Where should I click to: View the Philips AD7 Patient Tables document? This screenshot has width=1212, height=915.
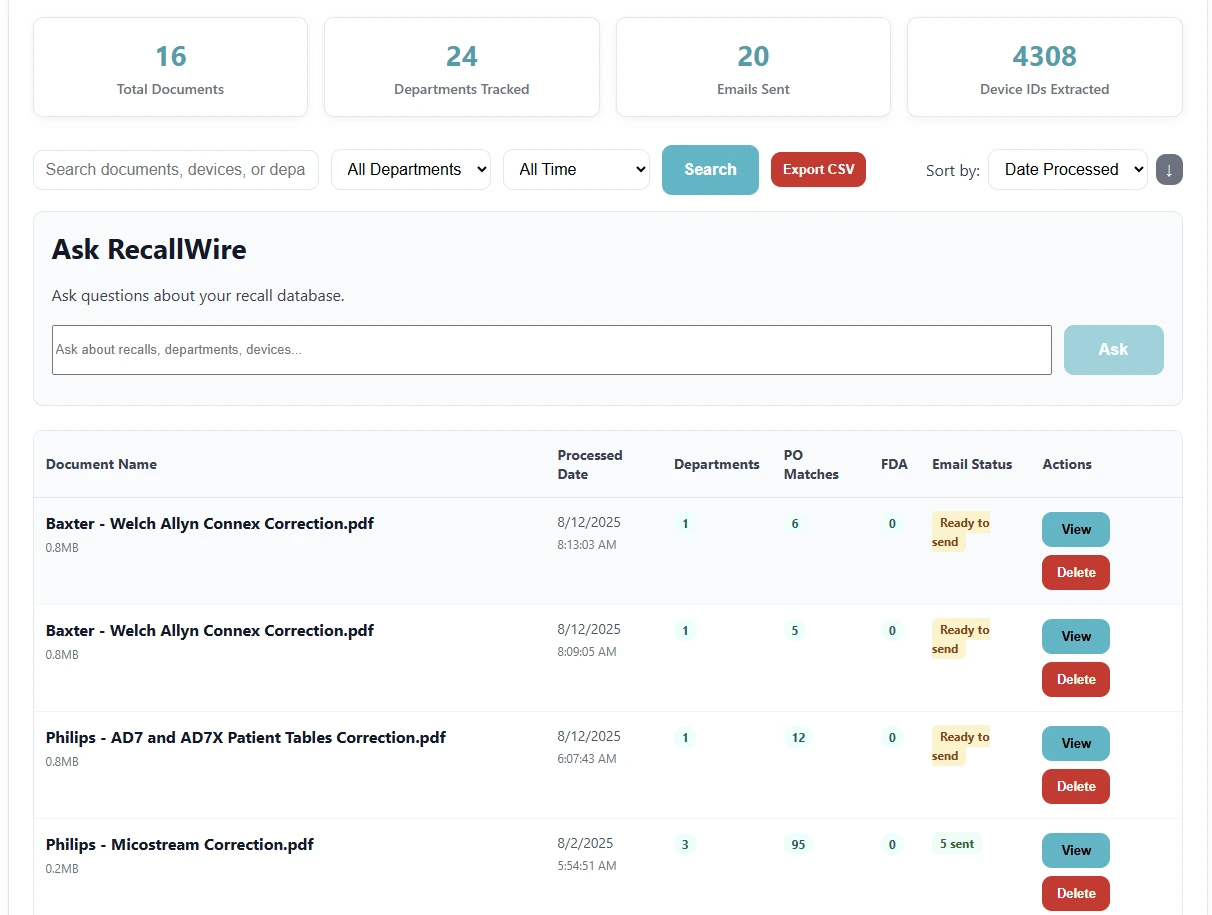coord(1076,744)
